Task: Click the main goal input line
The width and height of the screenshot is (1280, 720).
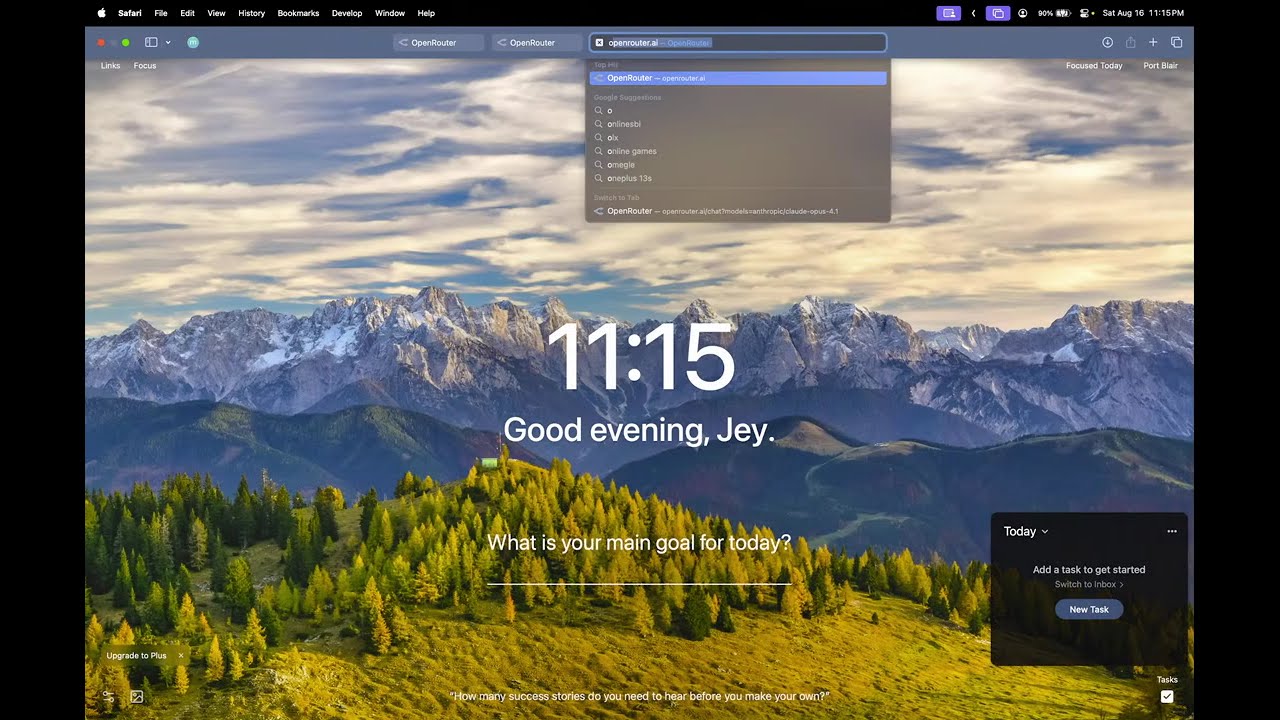Action: (x=639, y=573)
